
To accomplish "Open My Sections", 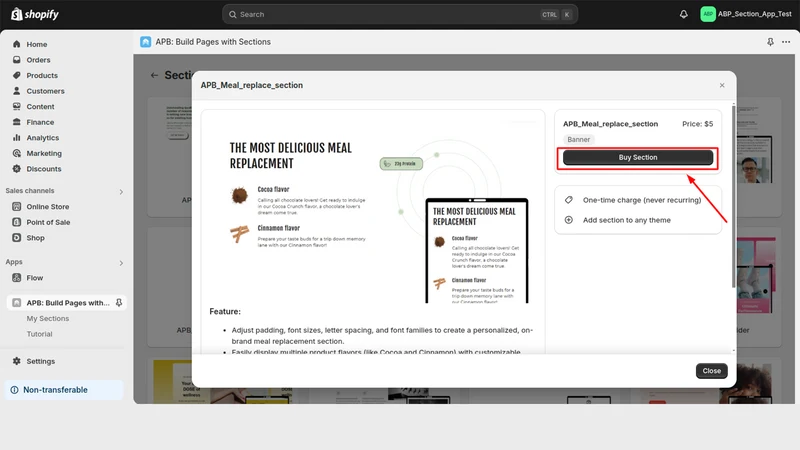I will click(x=47, y=318).
